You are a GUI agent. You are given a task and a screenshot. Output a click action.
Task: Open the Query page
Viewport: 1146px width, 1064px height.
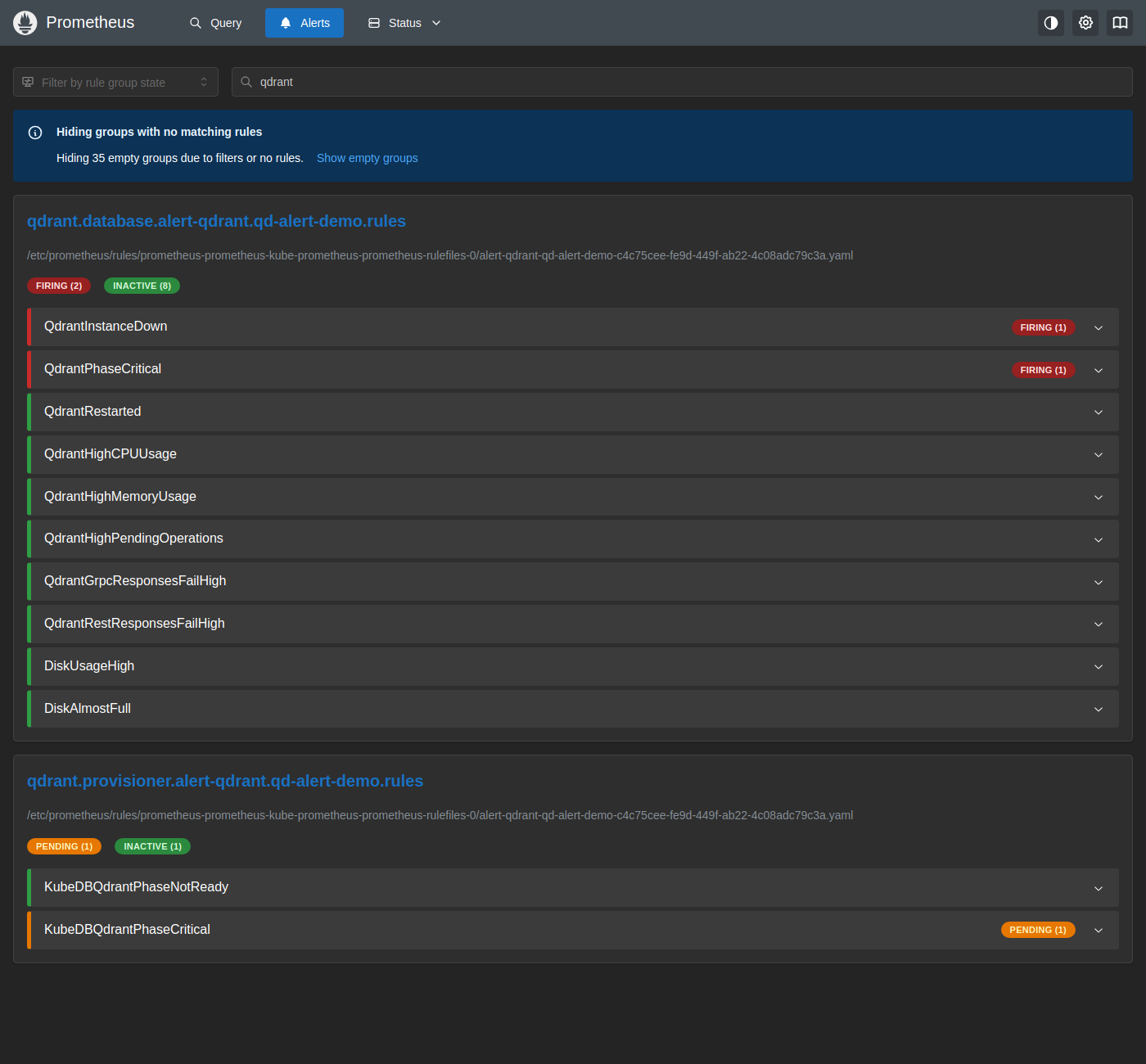[216, 23]
